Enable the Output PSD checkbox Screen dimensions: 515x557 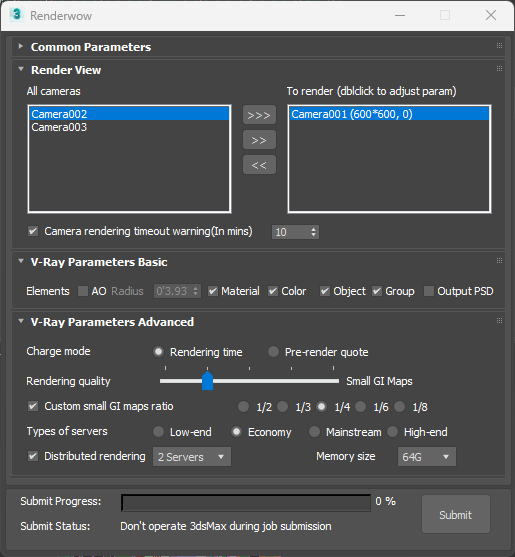[429, 291]
